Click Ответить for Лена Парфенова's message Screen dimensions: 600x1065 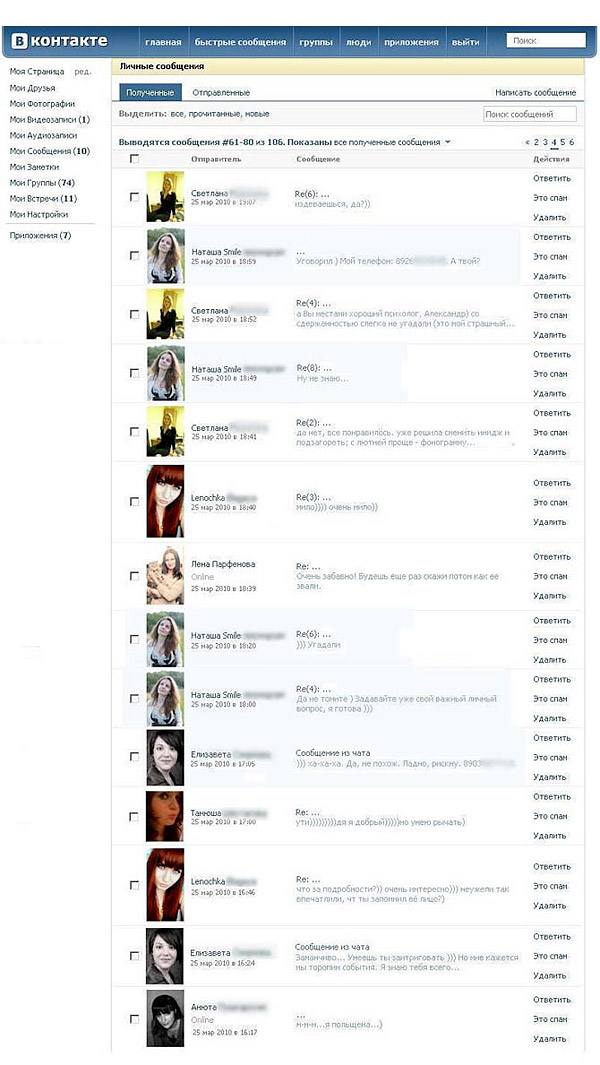552,557
